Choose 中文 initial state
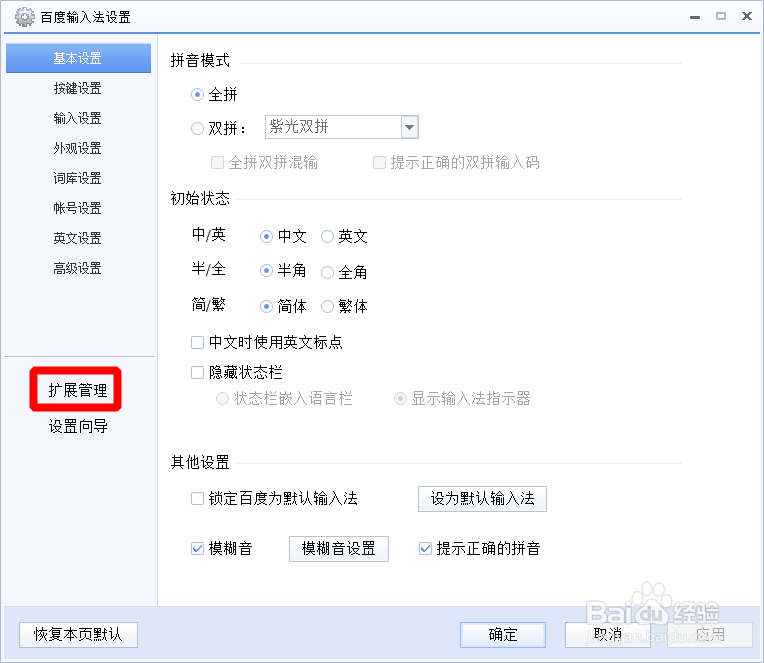 coord(266,237)
